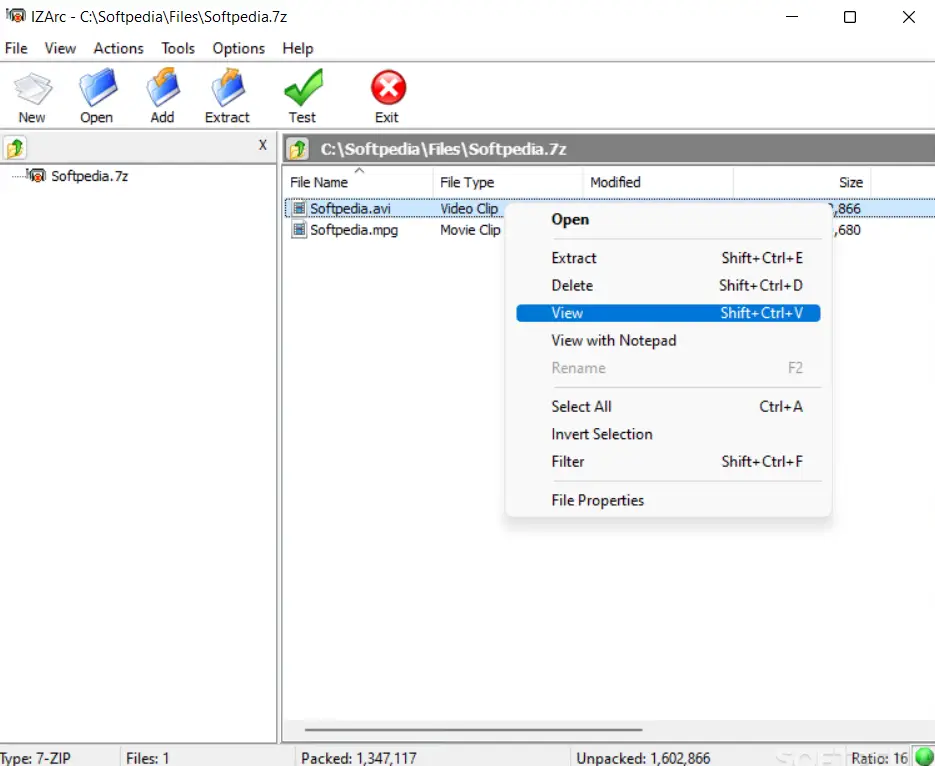Click the Open archive folder icon

(x=97, y=90)
